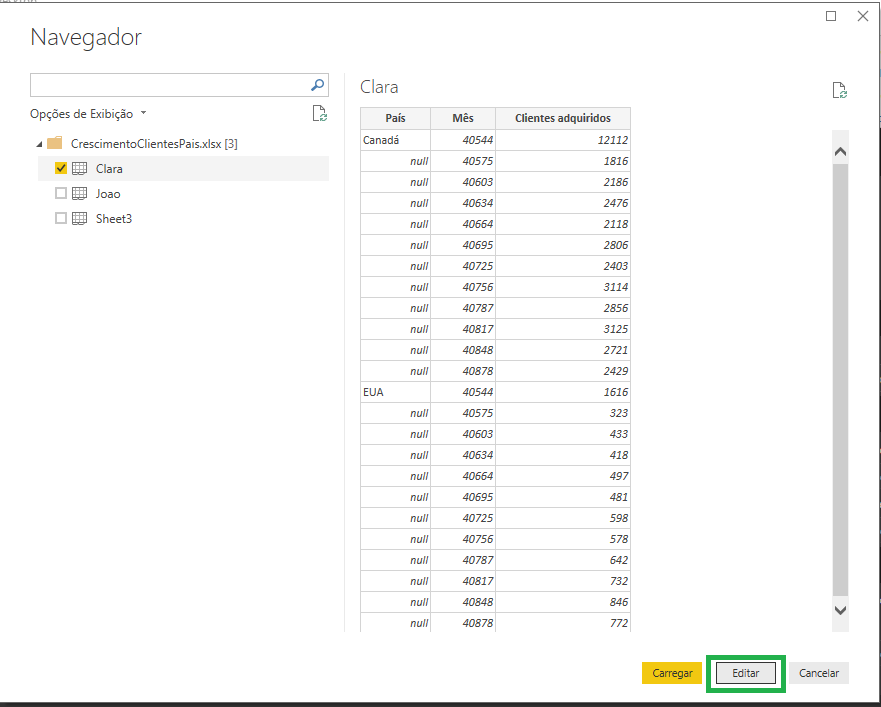
Task: Click the País column header
Action: (394, 117)
